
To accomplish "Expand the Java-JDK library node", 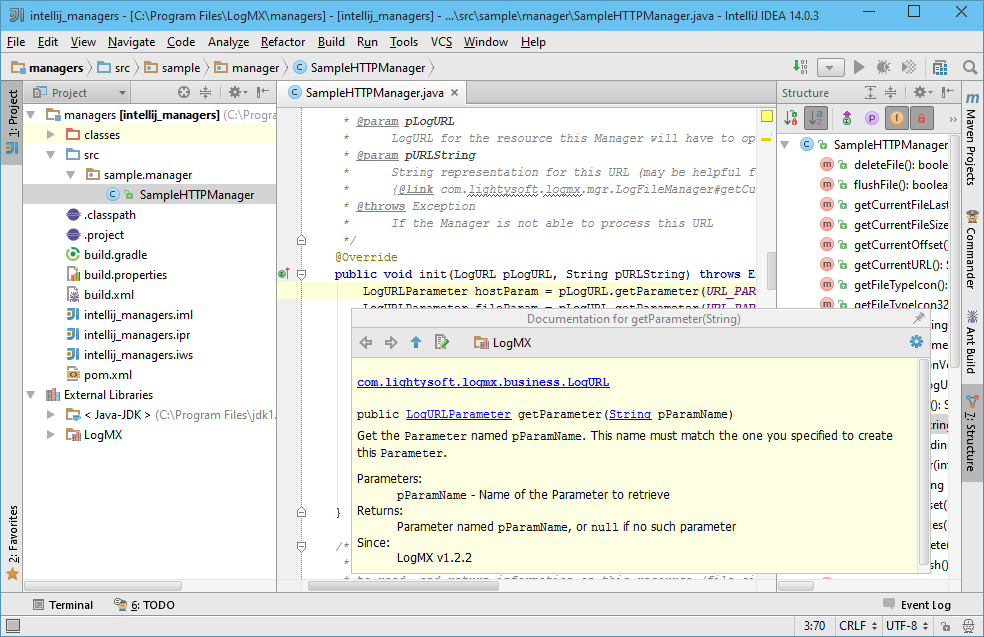I will pyautogui.click(x=51, y=414).
